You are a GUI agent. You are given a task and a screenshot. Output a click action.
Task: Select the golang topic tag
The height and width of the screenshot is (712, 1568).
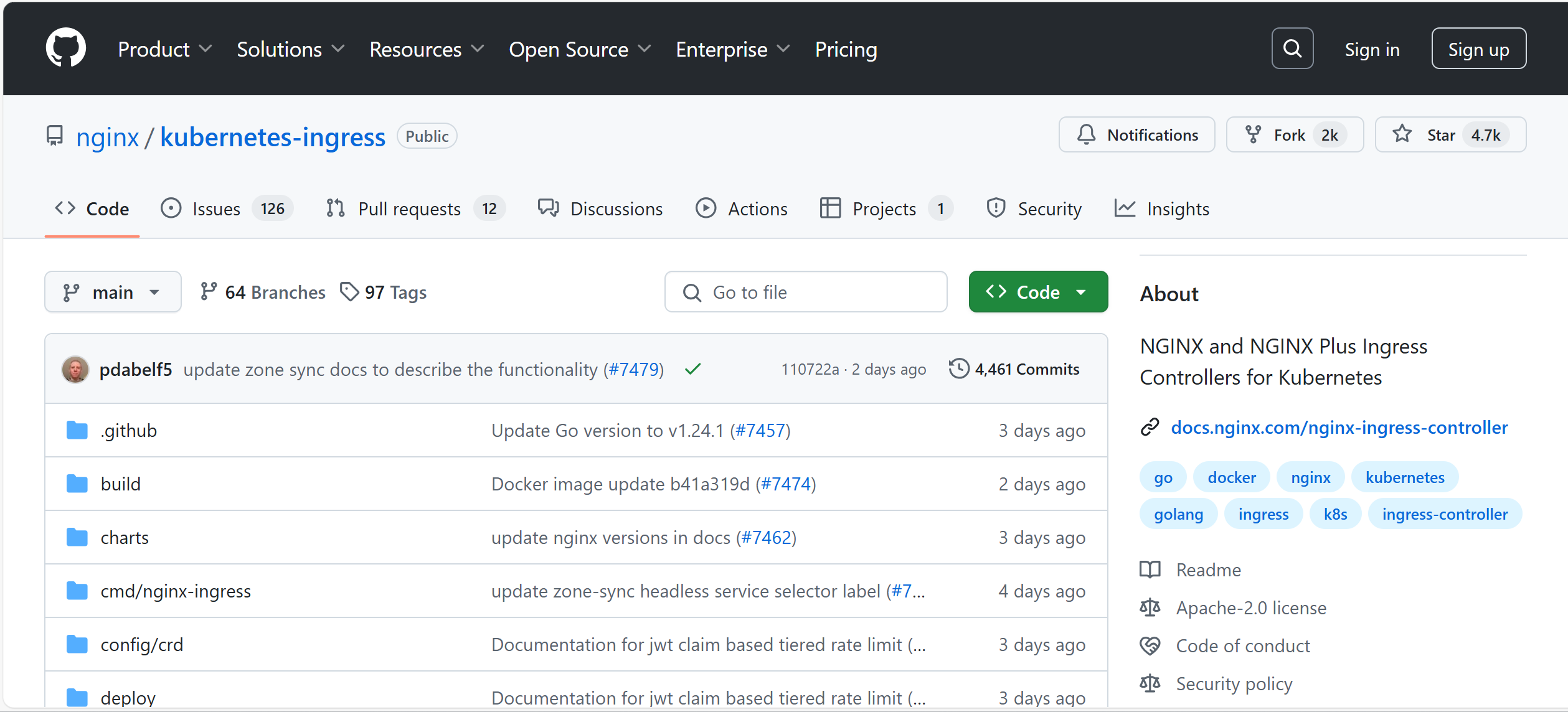tap(1178, 514)
